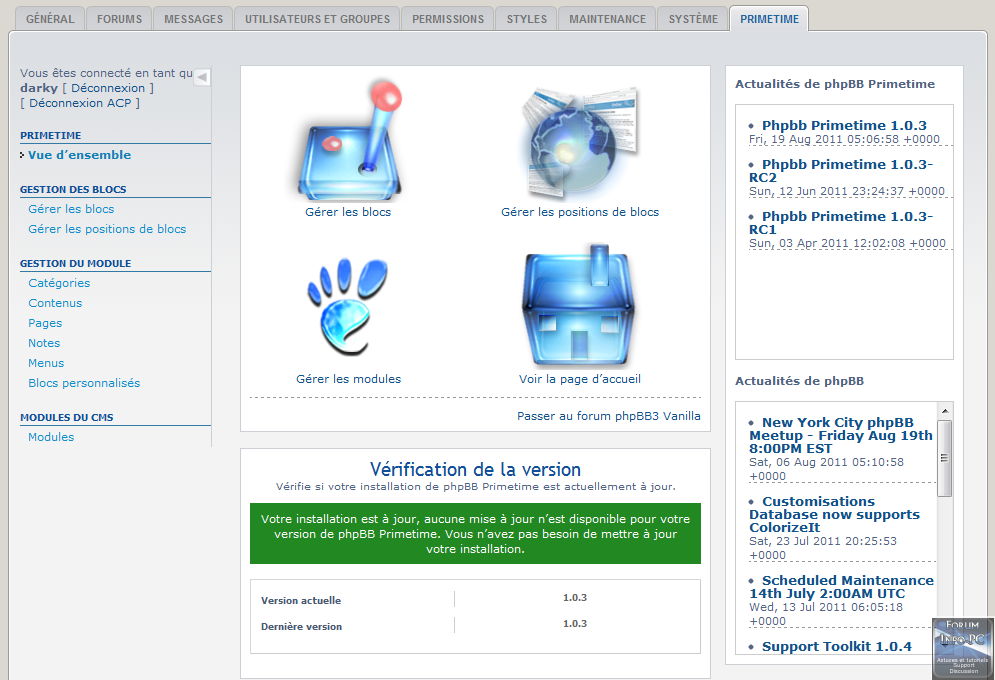Viewport: 995px width, 680px height.
Task: Open the Général tab
Action: pos(50,19)
